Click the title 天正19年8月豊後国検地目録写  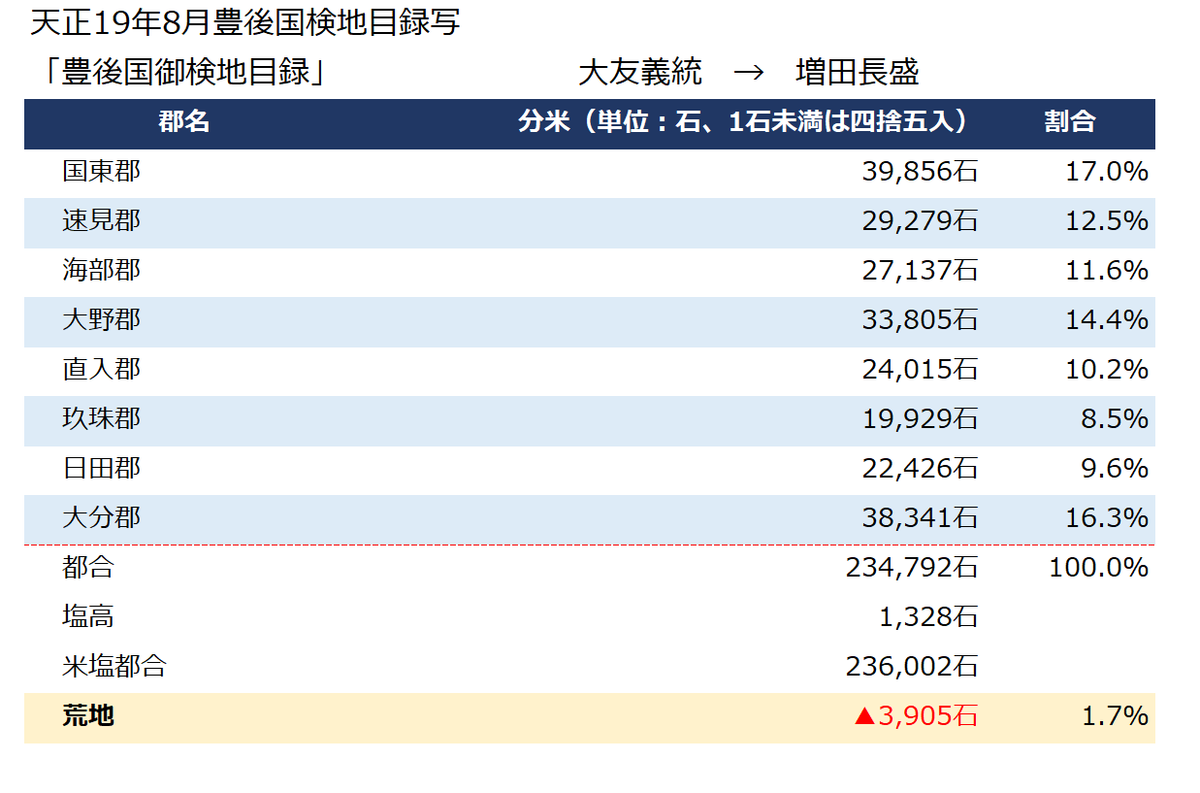tap(246, 22)
